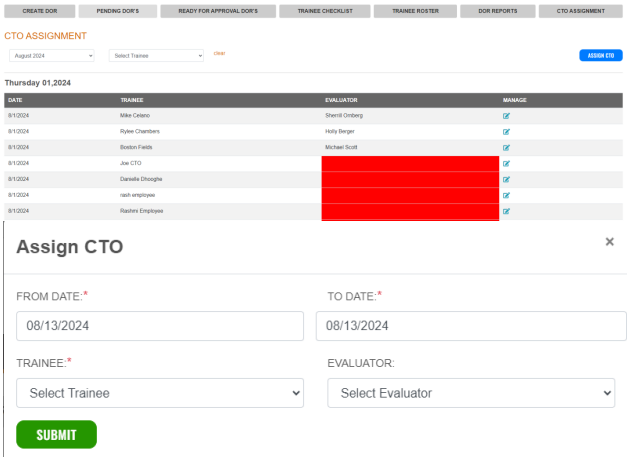Open the August 2024 month dropdown
631x457 pixels.
52,56
